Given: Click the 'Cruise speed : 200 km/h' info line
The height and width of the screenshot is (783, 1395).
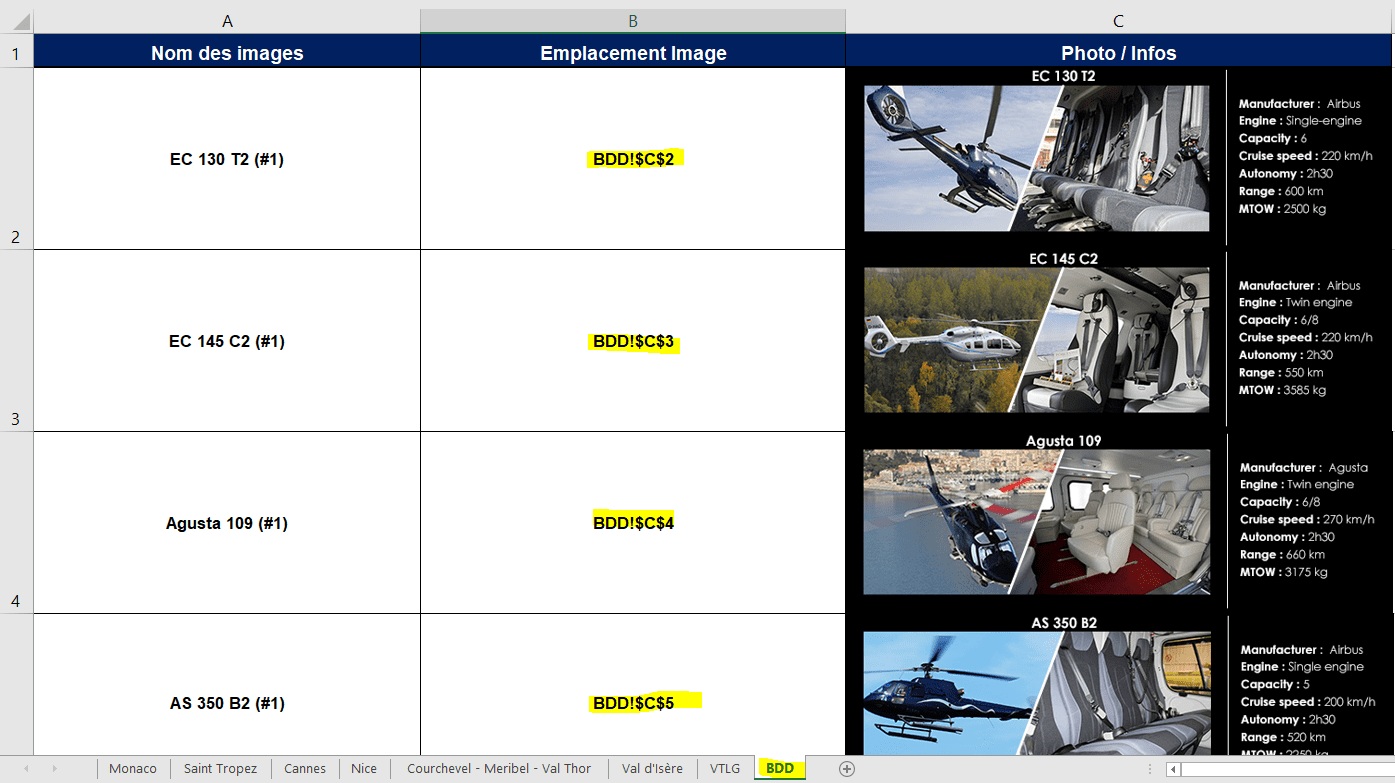Looking at the screenshot, I should 1308,702.
